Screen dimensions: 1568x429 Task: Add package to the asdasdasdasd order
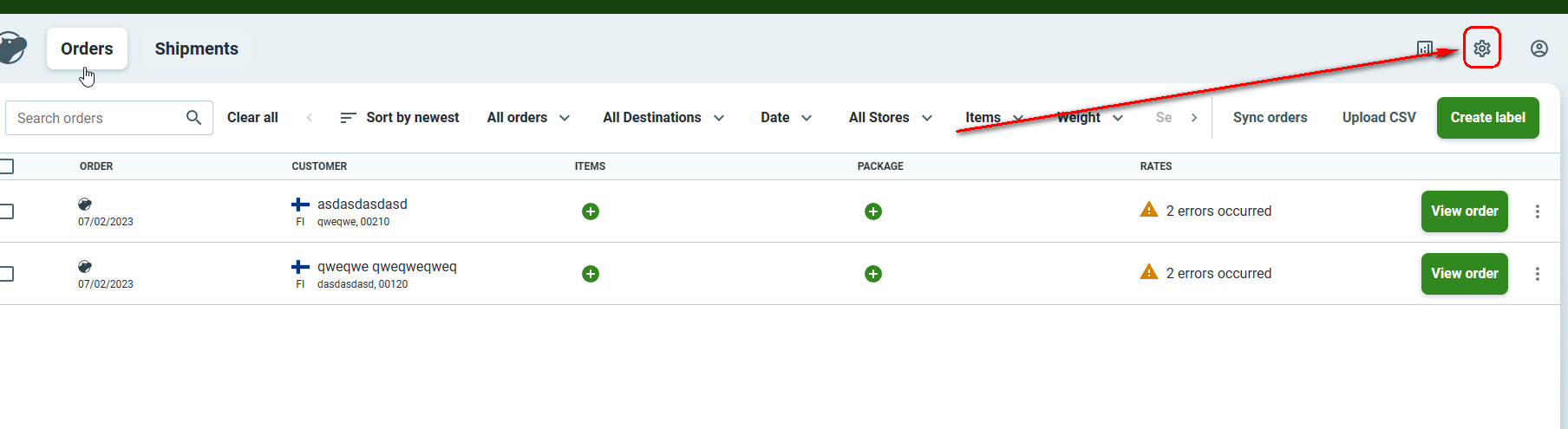(x=873, y=211)
